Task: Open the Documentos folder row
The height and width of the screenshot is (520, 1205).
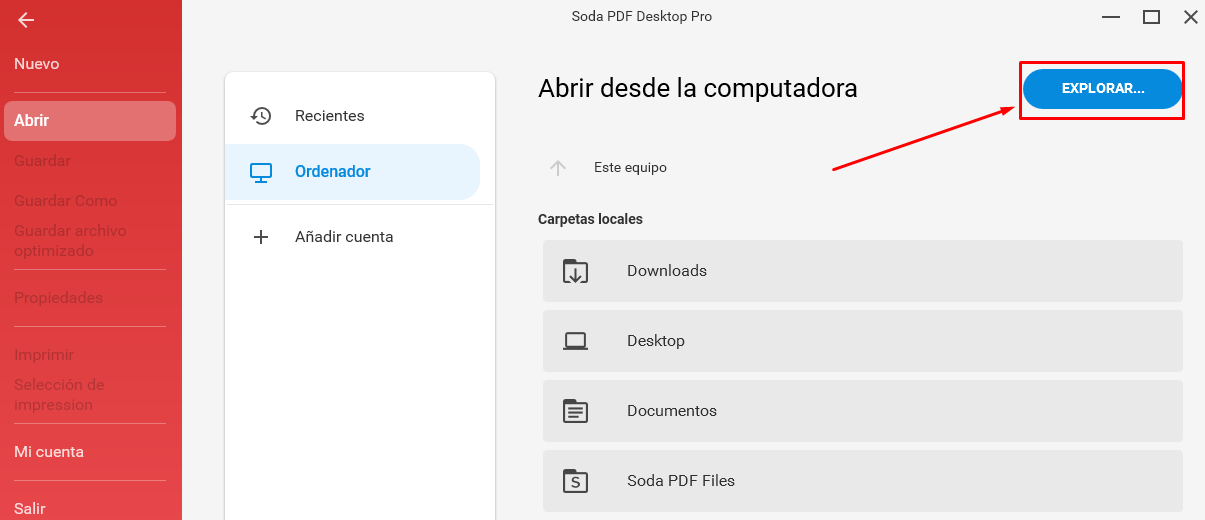Action: [x=863, y=411]
